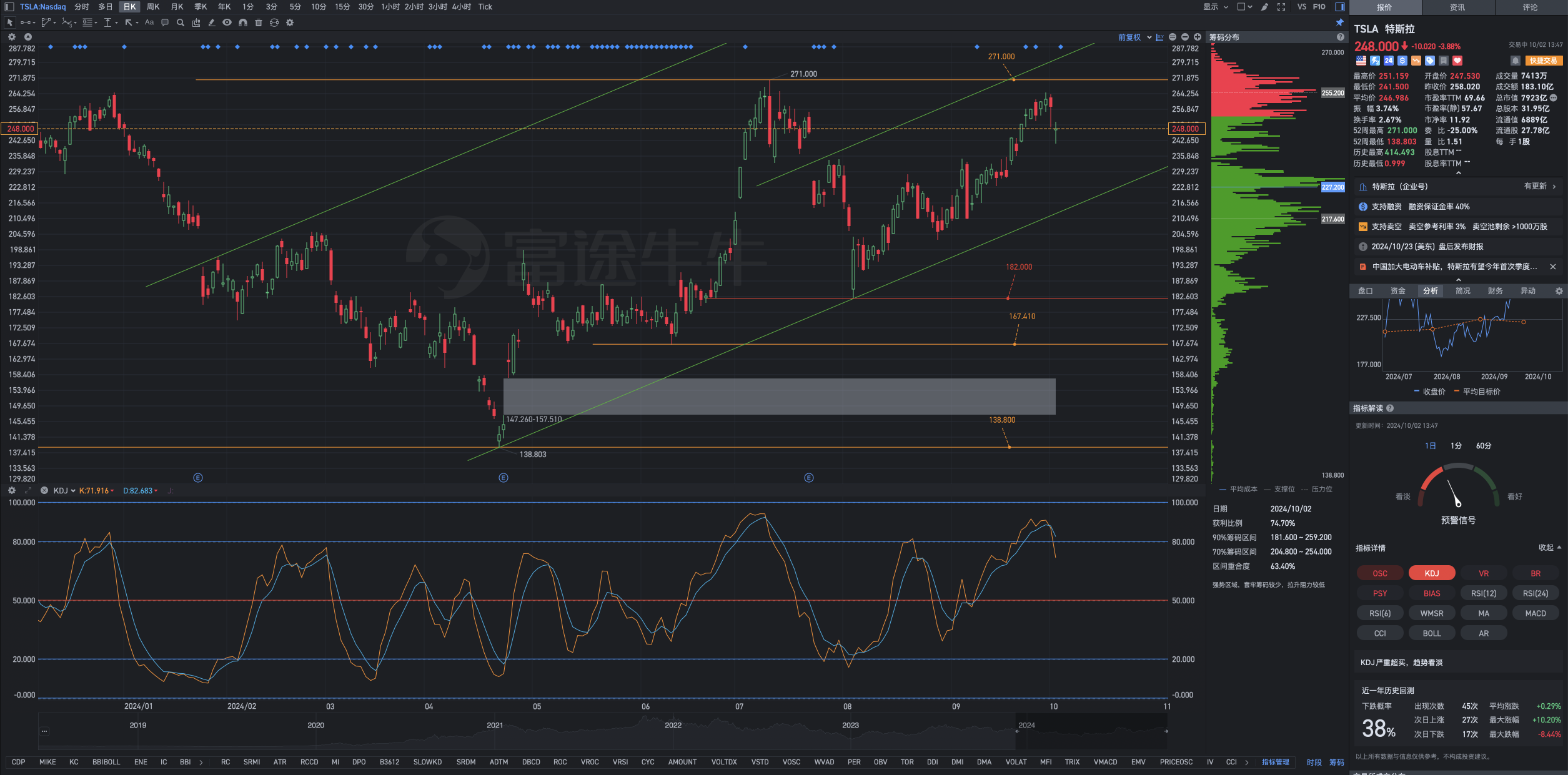Open 特斯拉（企业号）updates row
Image resolution: width=1568 pixels, height=775 pixels.
pyautogui.click(x=1459, y=187)
